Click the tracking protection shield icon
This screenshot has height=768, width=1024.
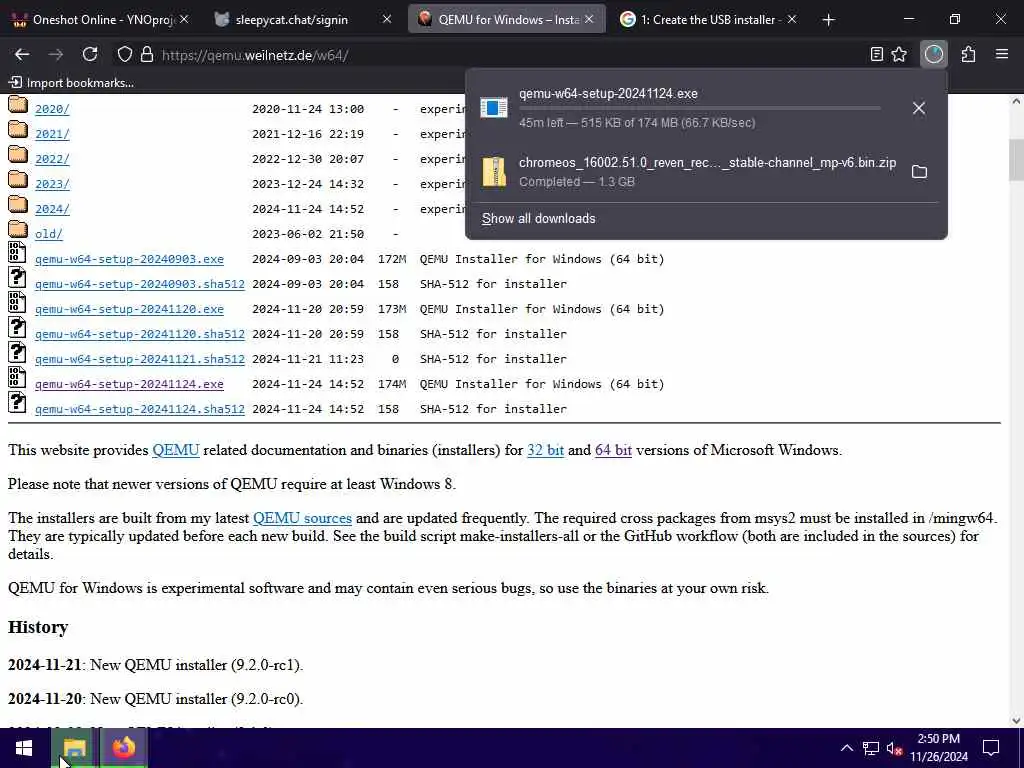(124, 55)
